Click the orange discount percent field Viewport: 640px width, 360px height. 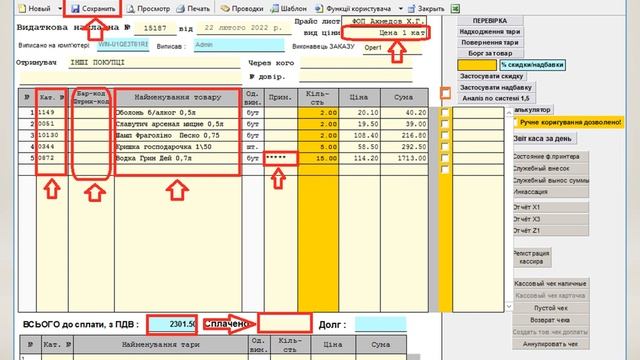(x=477, y=65)
